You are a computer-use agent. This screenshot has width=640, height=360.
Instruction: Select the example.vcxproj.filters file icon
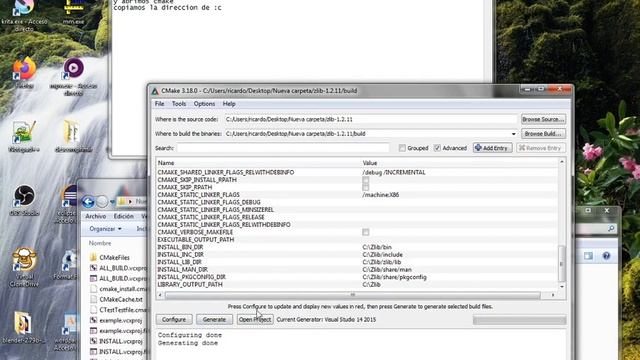pos(93,331)
